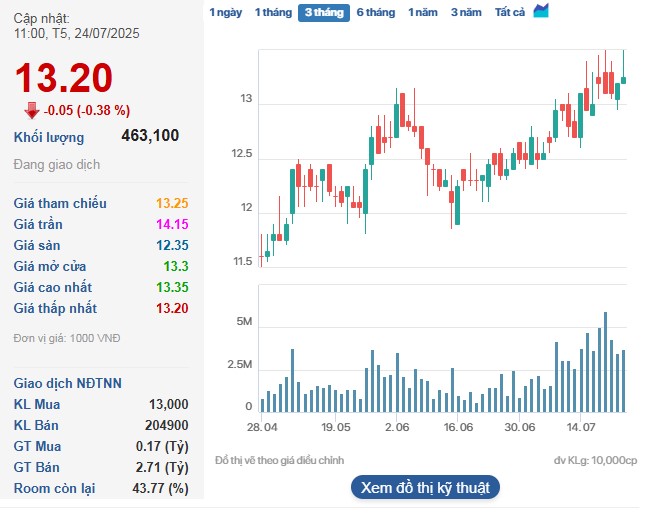Click the -0.05 (-0.38 %) change text
666x514 pixels.
(x=87, y=111)
